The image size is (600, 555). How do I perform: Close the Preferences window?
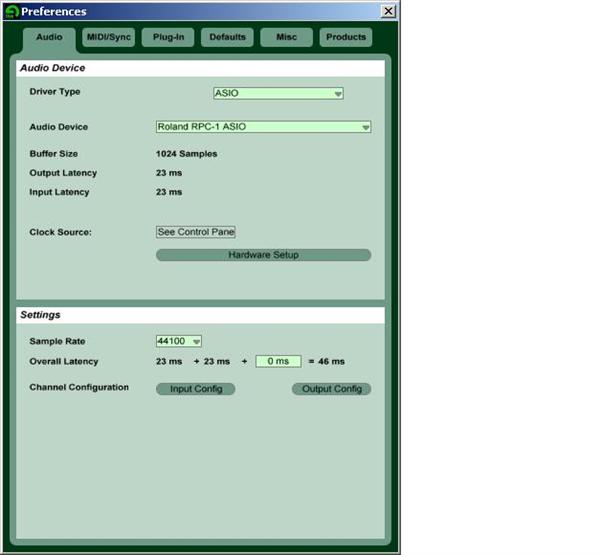[x=388, y=11]
